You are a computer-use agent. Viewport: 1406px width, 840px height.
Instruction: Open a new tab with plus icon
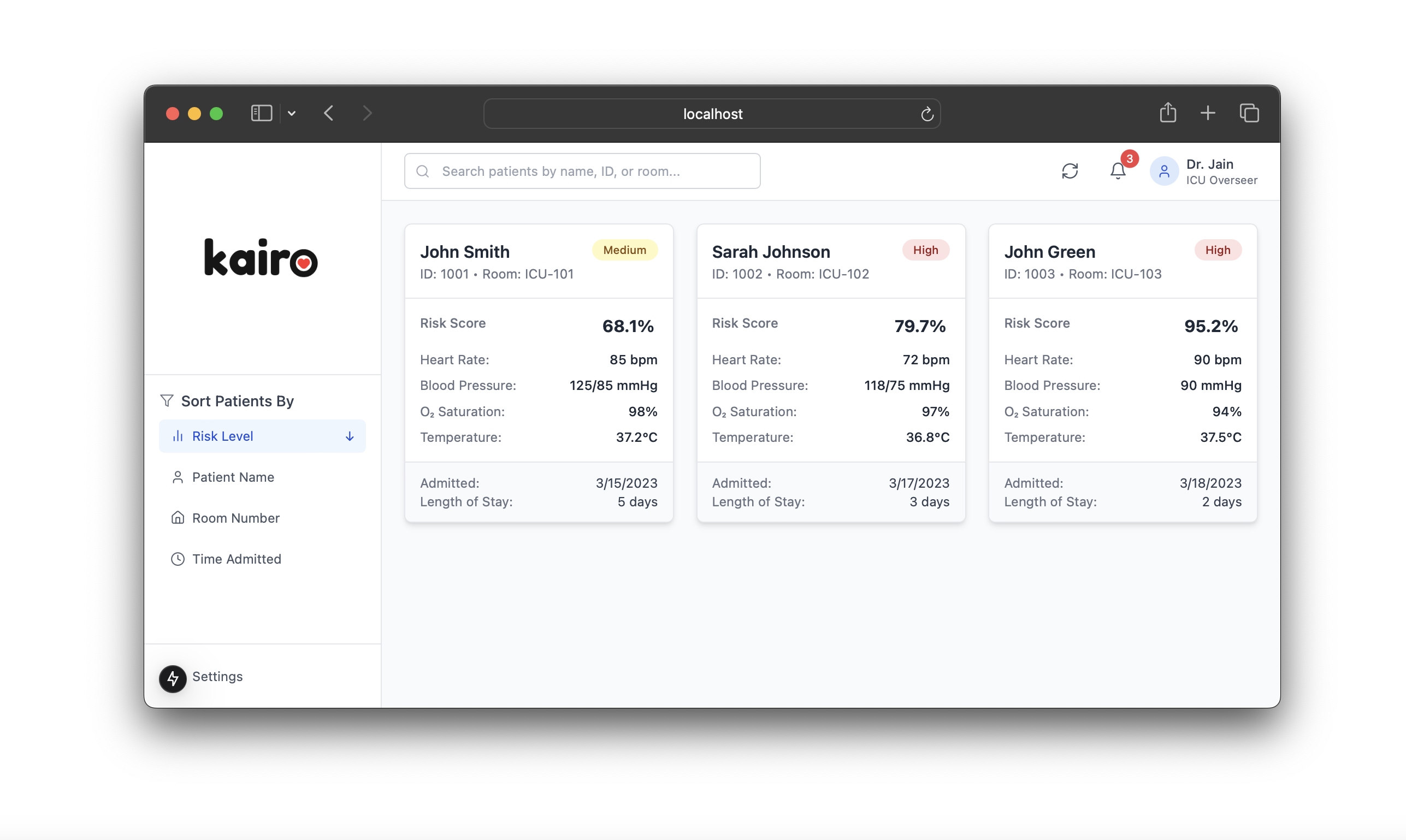coord(1207,113)
